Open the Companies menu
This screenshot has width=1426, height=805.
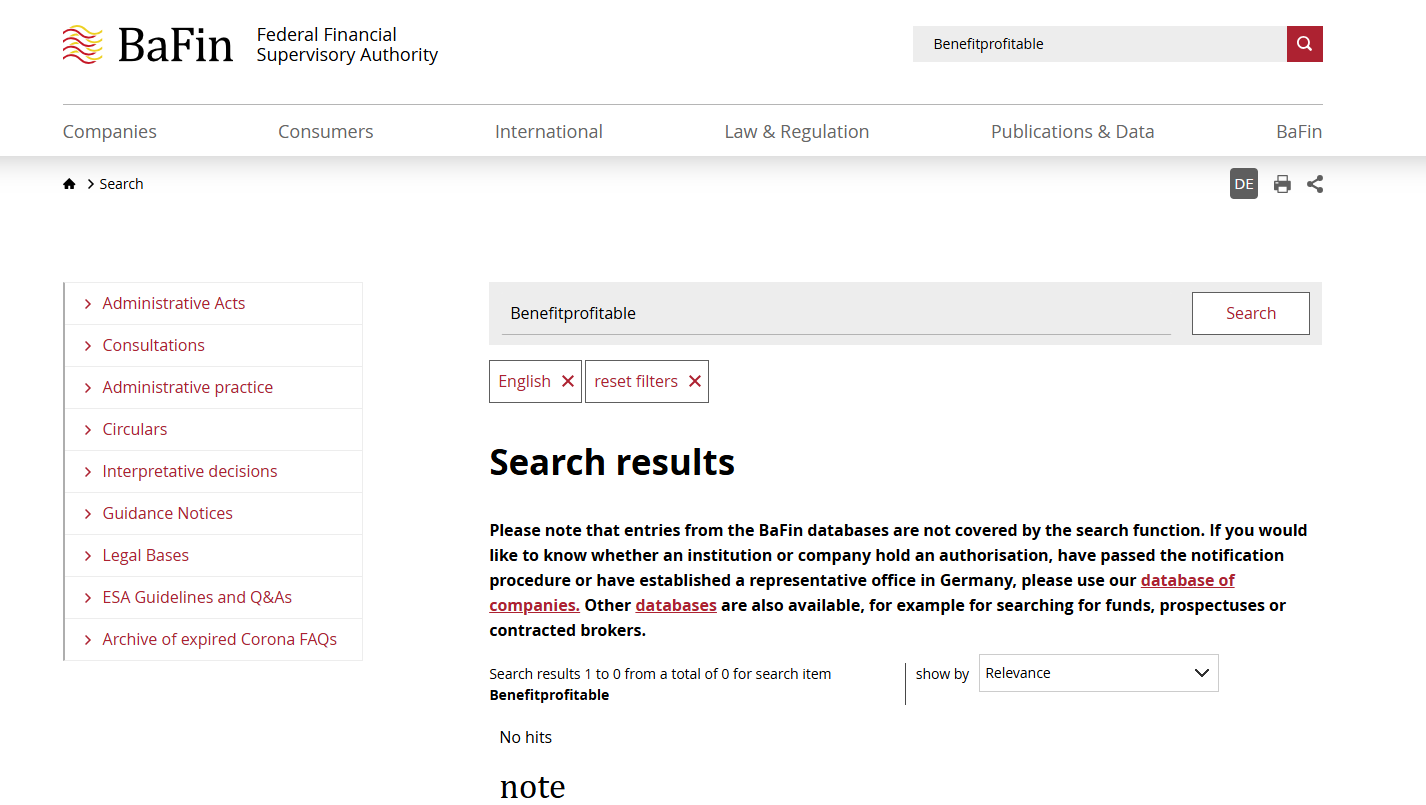pyautogui.click(x=110, y=131)
